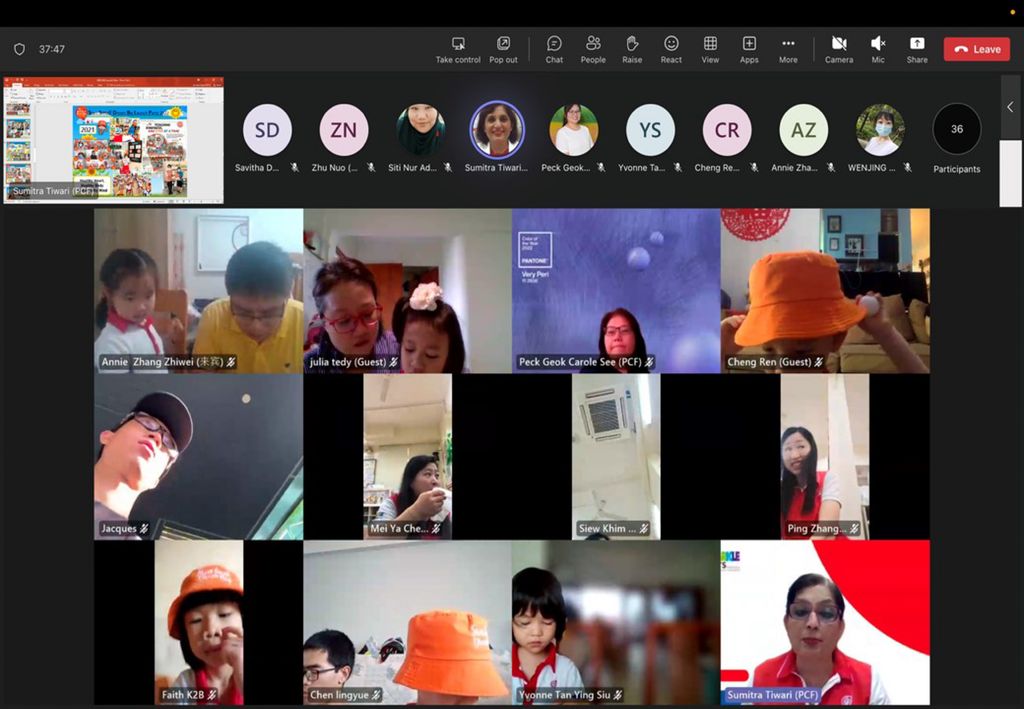Select WENJING participant photo
The width and height of the screenshot is (1024, 709).
point(880,130)
